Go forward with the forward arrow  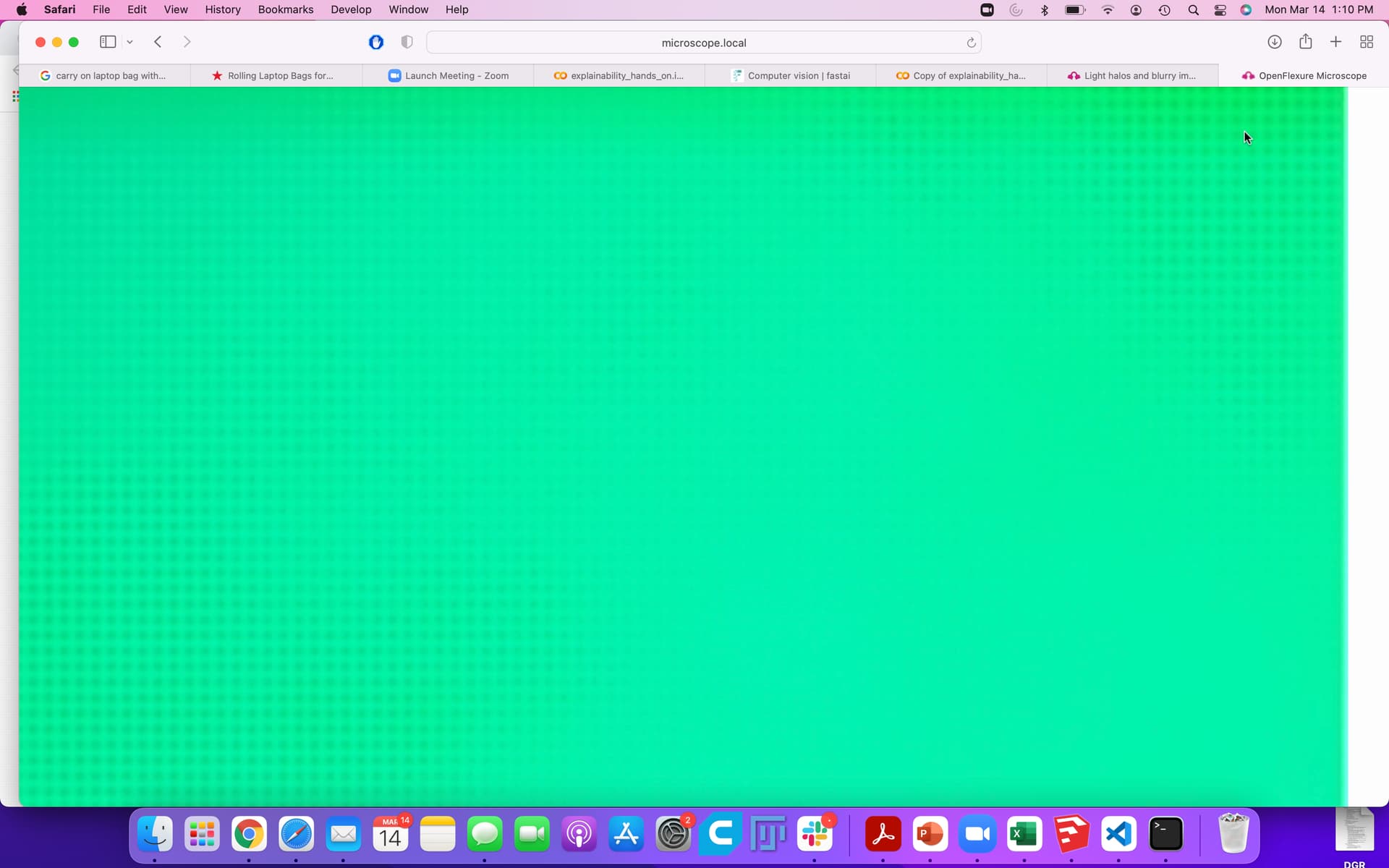click(187, 42)
